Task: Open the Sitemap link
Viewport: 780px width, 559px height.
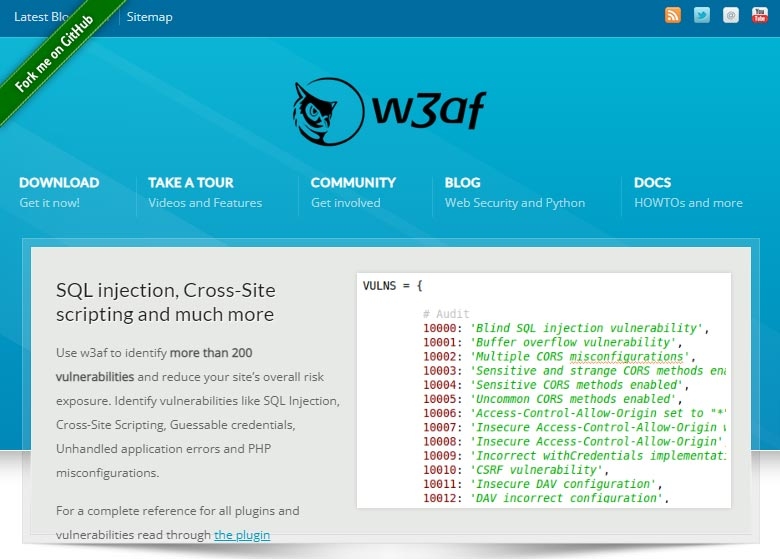Action: click(149, 17)
